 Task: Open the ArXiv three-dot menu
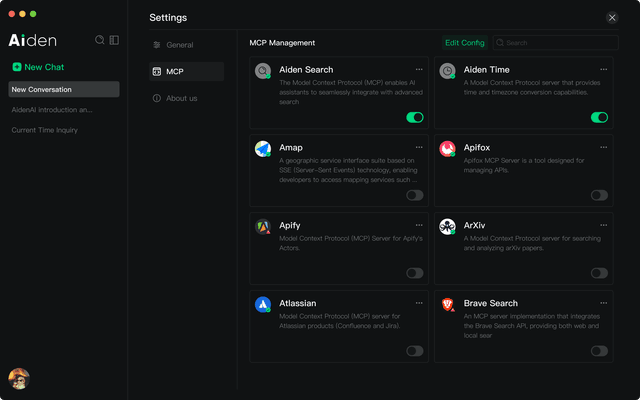point(604,225)
